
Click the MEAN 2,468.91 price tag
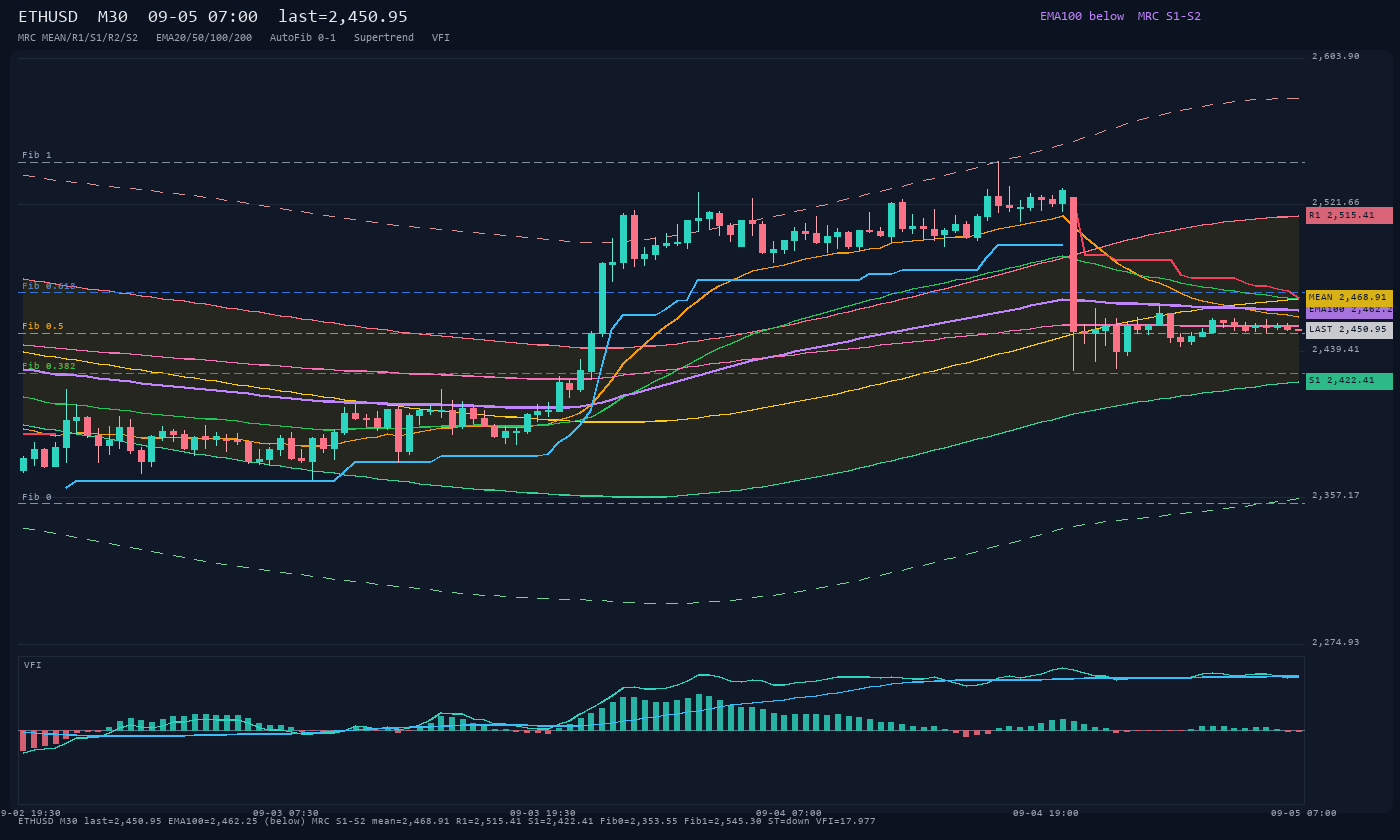tap(1349, 298)
